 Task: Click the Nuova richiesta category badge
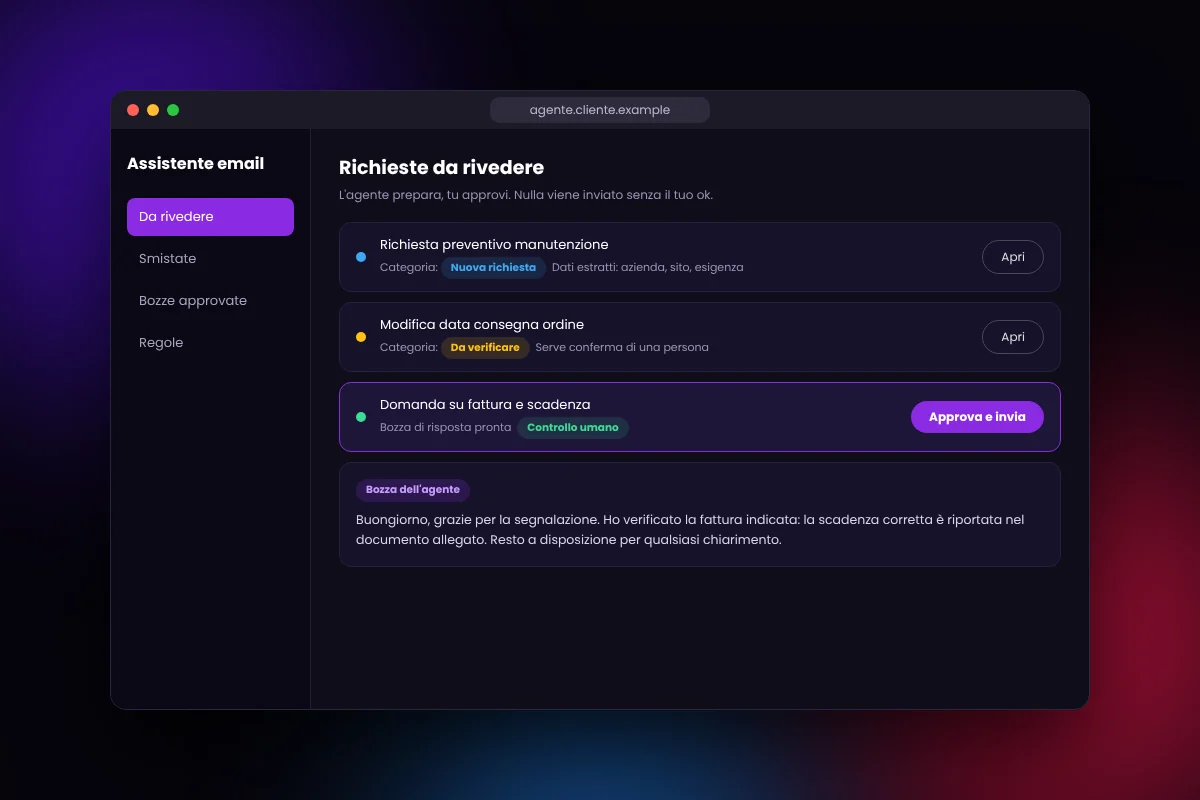[x=493, y=267]
